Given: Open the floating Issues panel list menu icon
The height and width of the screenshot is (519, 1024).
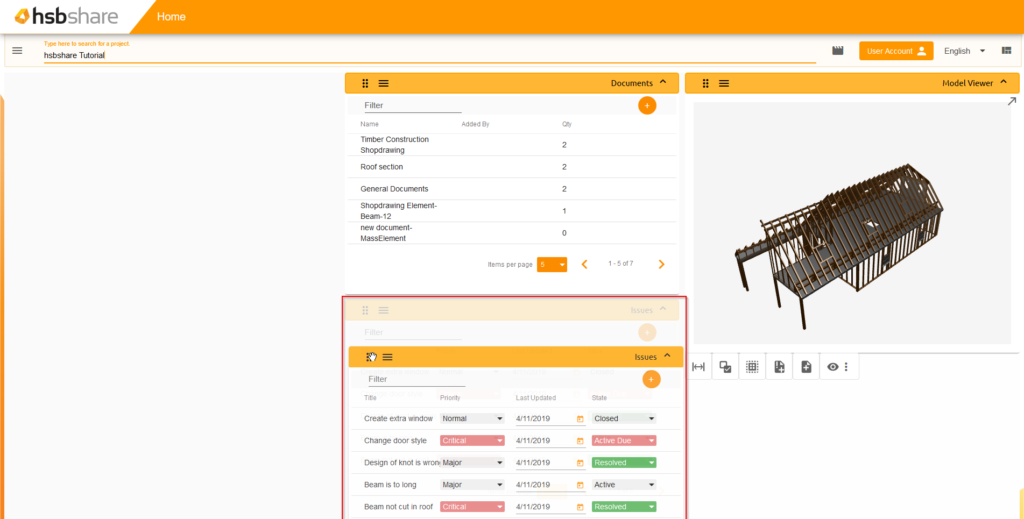Looking at the screenshot, I should pos(387,357).
